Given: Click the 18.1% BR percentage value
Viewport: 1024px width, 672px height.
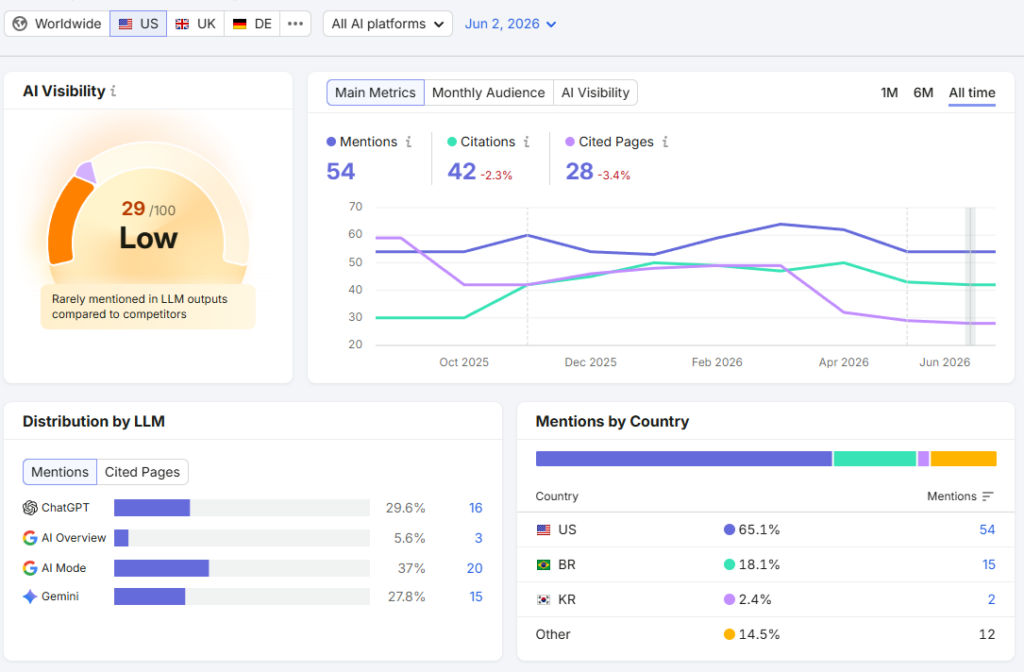Looking at the screenshot, I should click(x=759, y=564).
